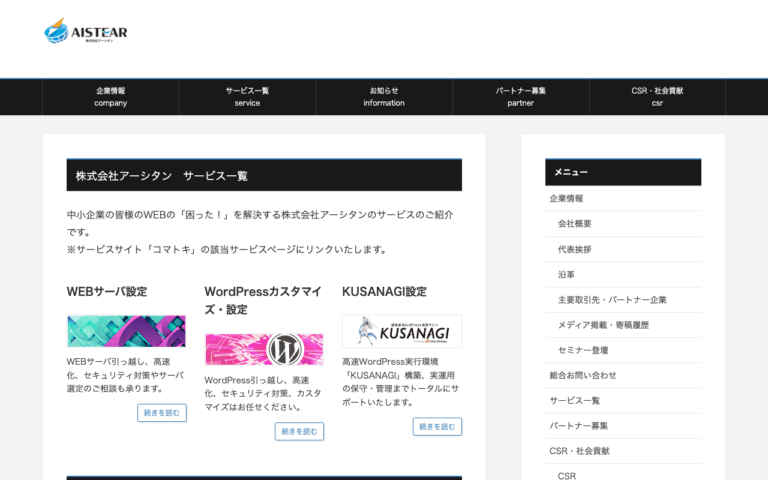Open 主要取引先・パートナー企業 sidebar link
The width and height of the screenshot is (768, 480).
pos(612,299)
